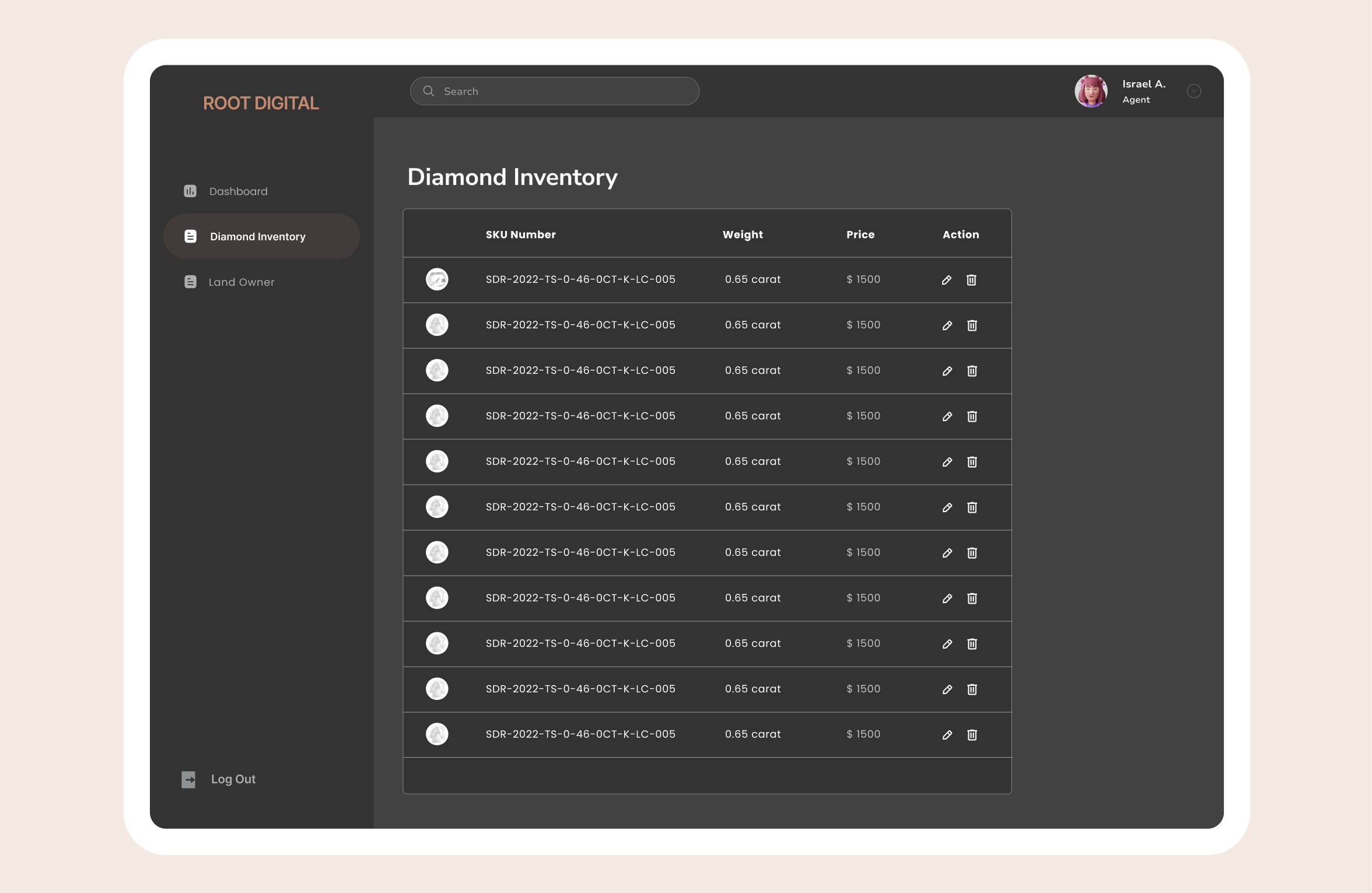Click the magnifier icon in the search bar

(429, 92)
